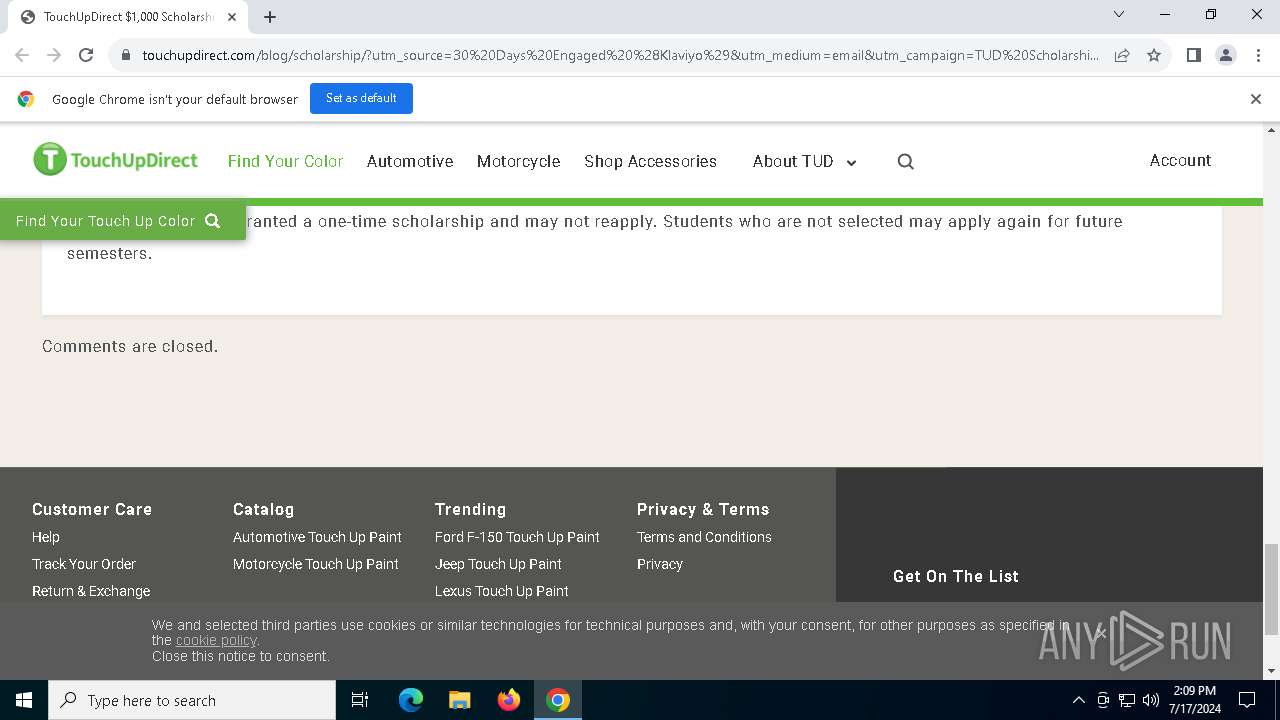Open Automotive Touch Up Paint link
Screen dimensions: 1280x720
[317, 537]
